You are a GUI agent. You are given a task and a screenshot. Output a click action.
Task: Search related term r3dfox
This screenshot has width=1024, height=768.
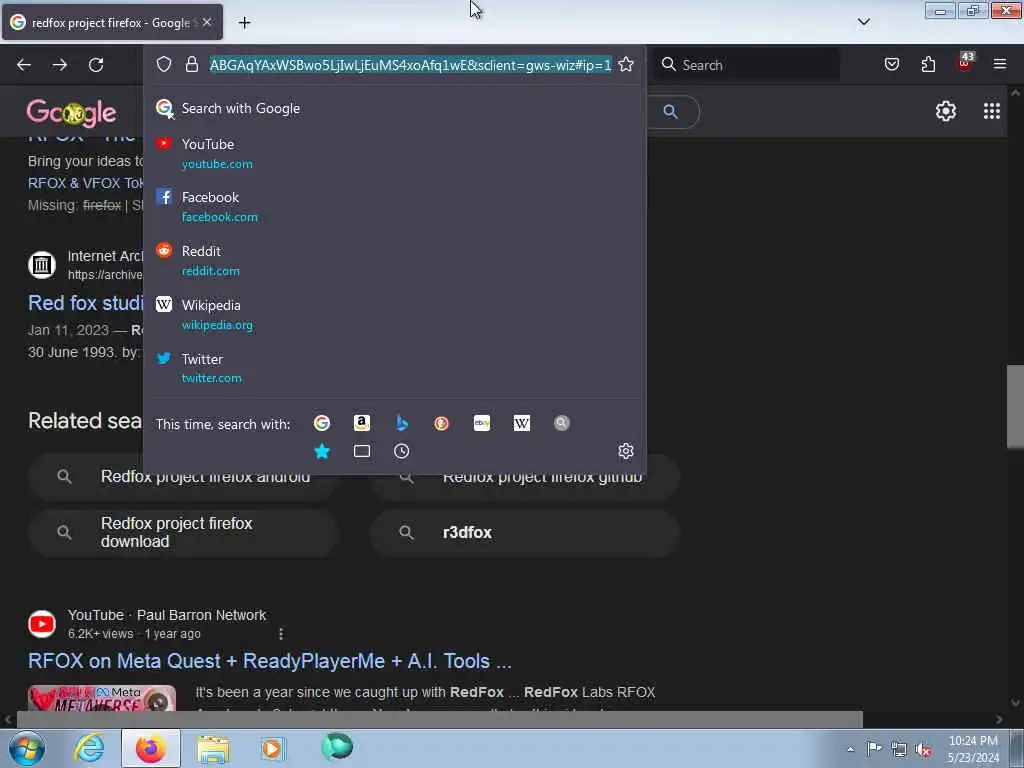click(525, 532)
